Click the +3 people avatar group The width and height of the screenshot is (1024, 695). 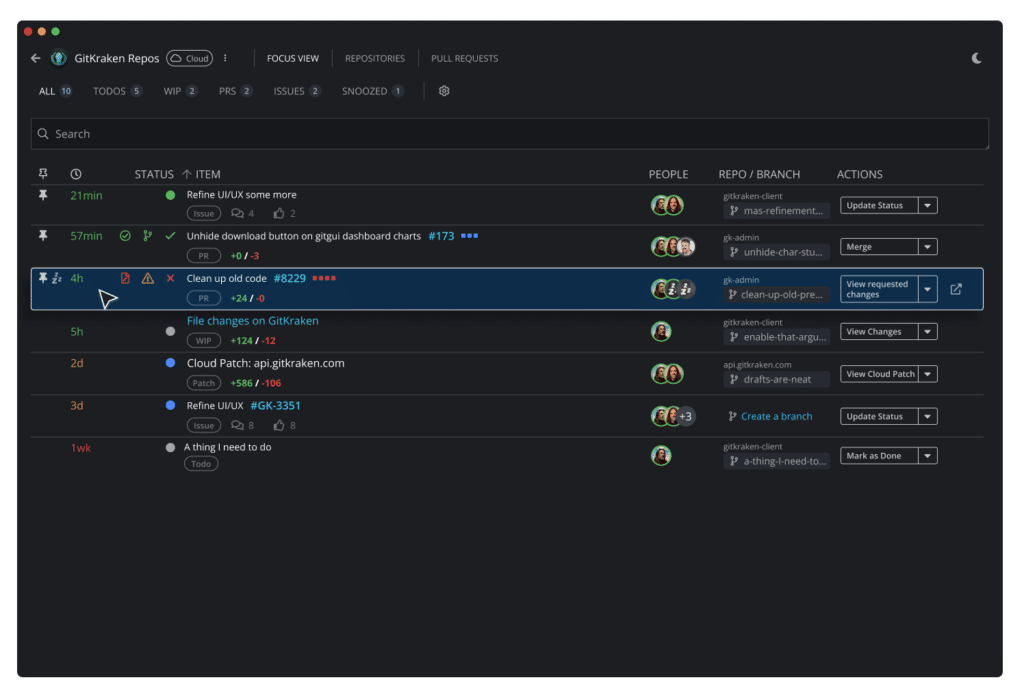tap(685, 416)
